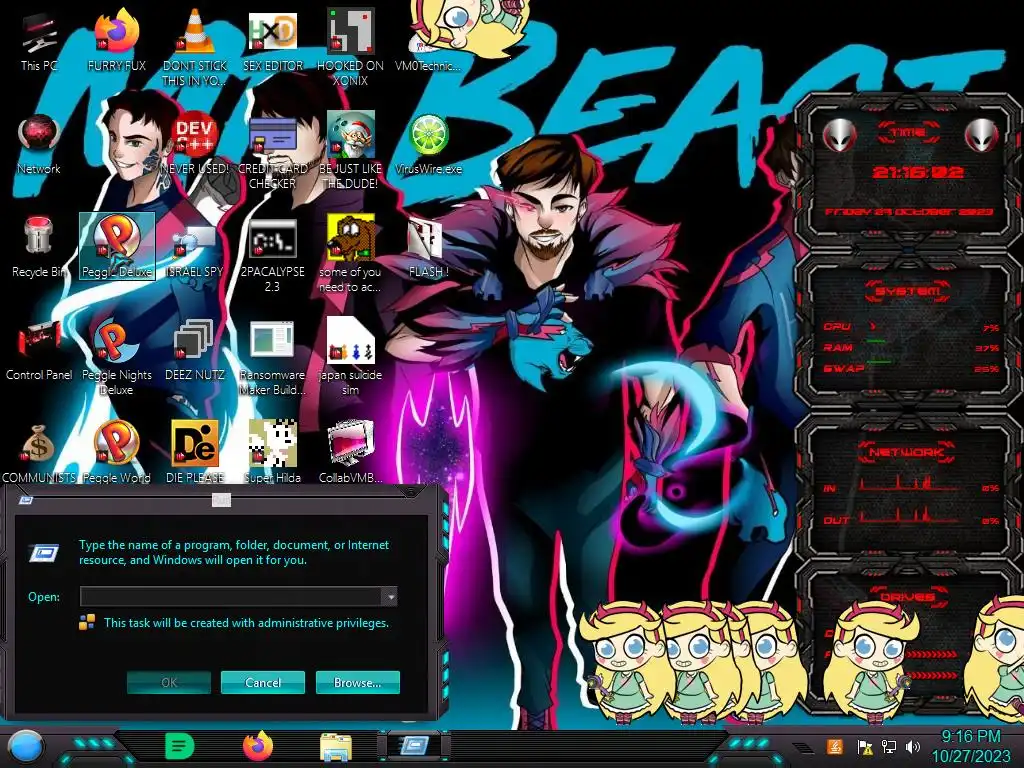This screenshot has width=1024, height=768.
Task: Launch Peggle Nights Deluxe
Action: click(116, 357)
